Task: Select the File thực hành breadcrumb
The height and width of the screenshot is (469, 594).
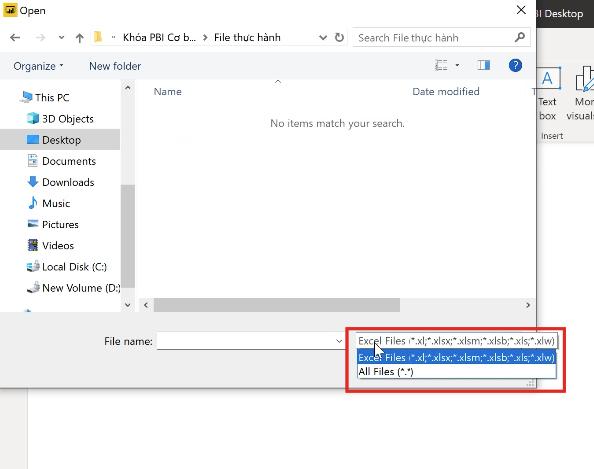Action: (247, 37)
